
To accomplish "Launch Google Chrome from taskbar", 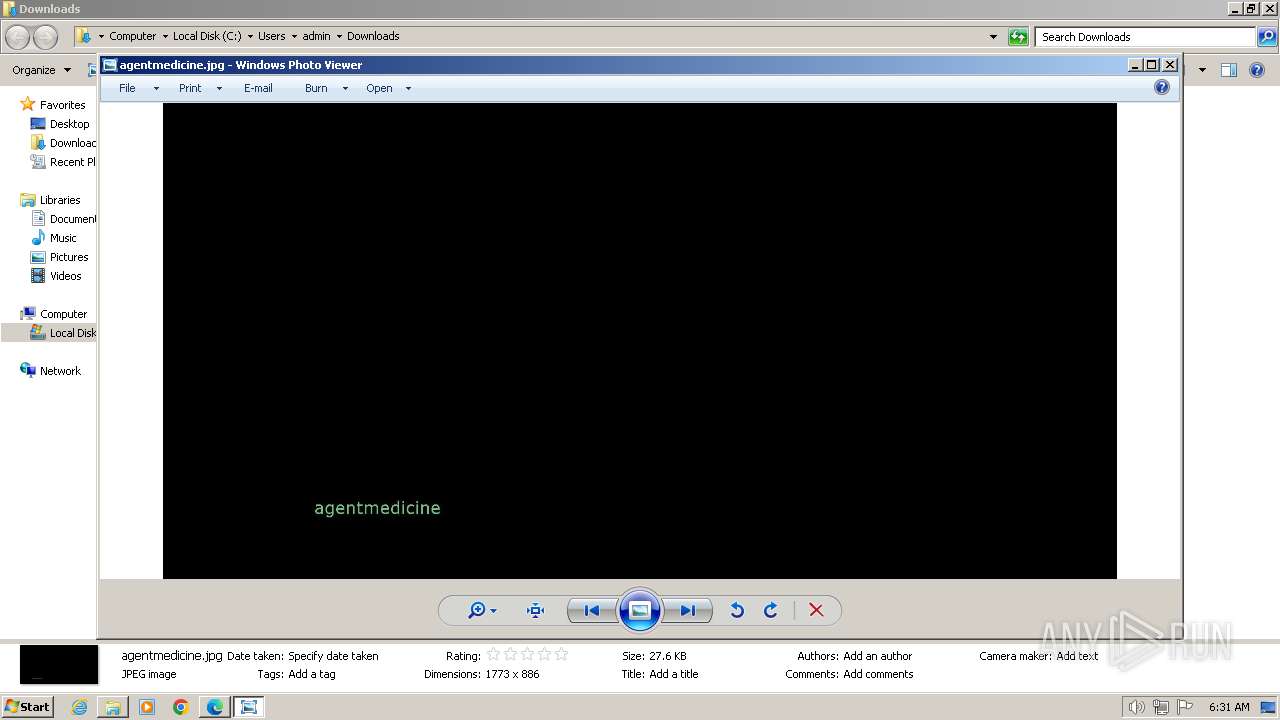I will pyautogui.click(x=181, y=707).
